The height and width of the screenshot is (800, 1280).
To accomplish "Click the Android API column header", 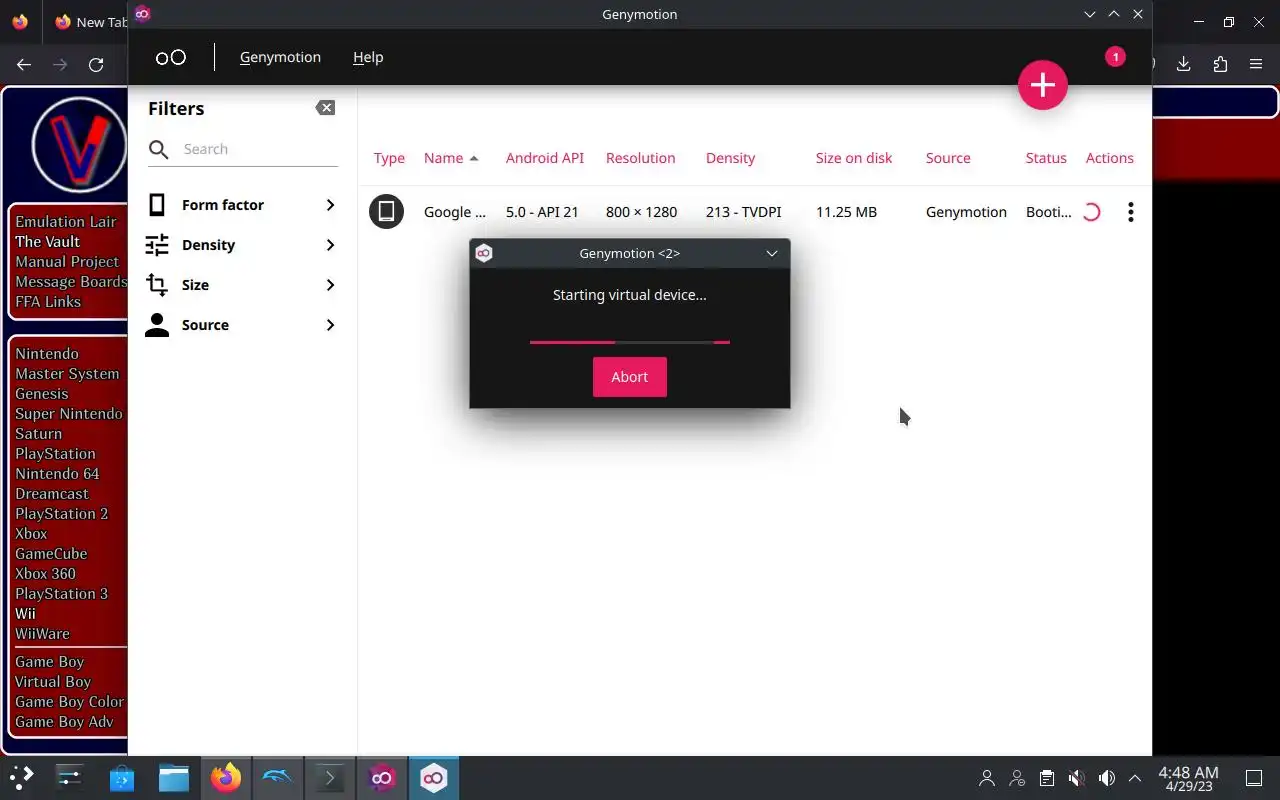I will [x=545, y=158].
